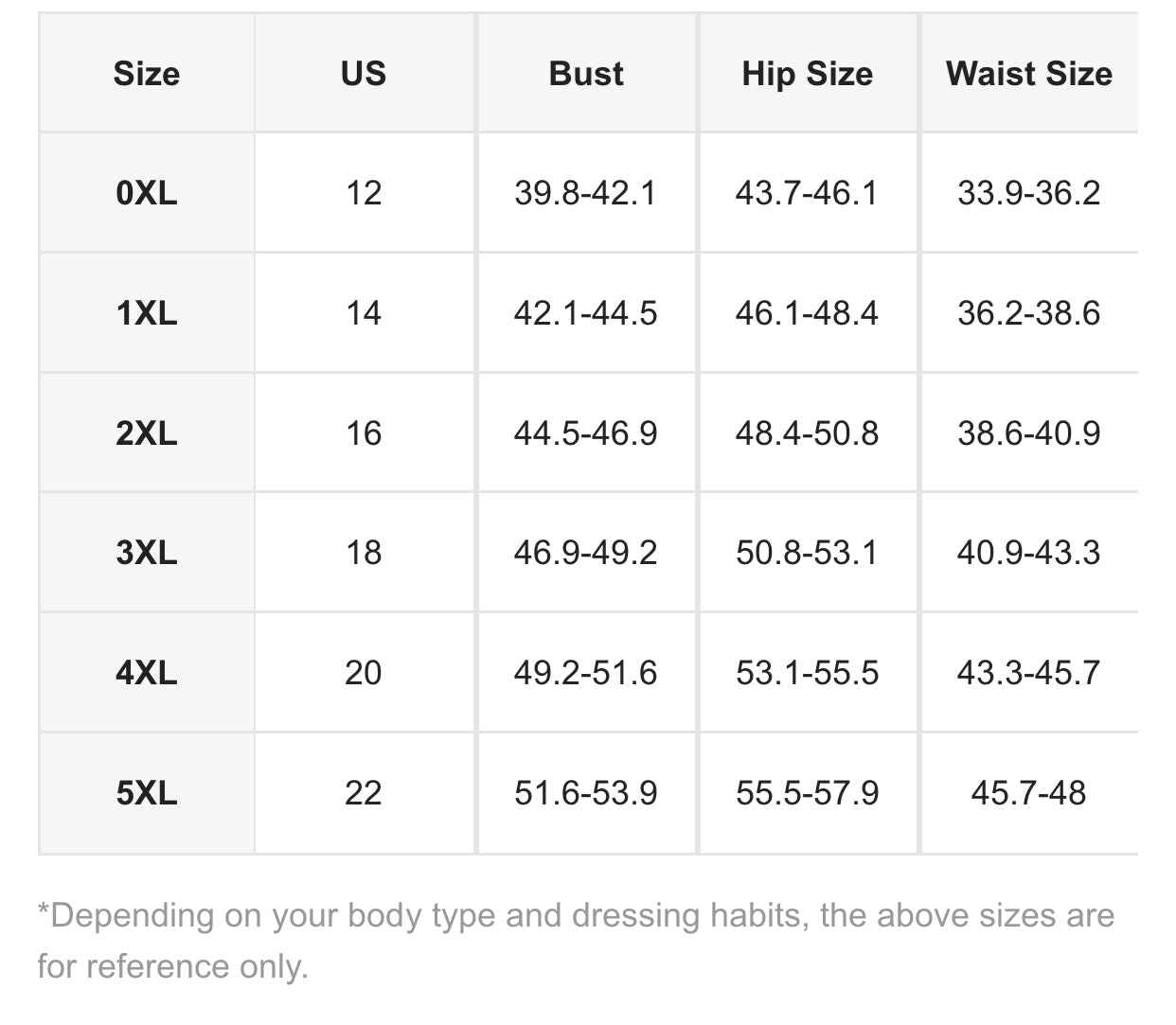Image resolution: width=1176 pixels, height=1025 pixels.
Task: Select the 3XL size row label
Action: [x=147, y=553]
